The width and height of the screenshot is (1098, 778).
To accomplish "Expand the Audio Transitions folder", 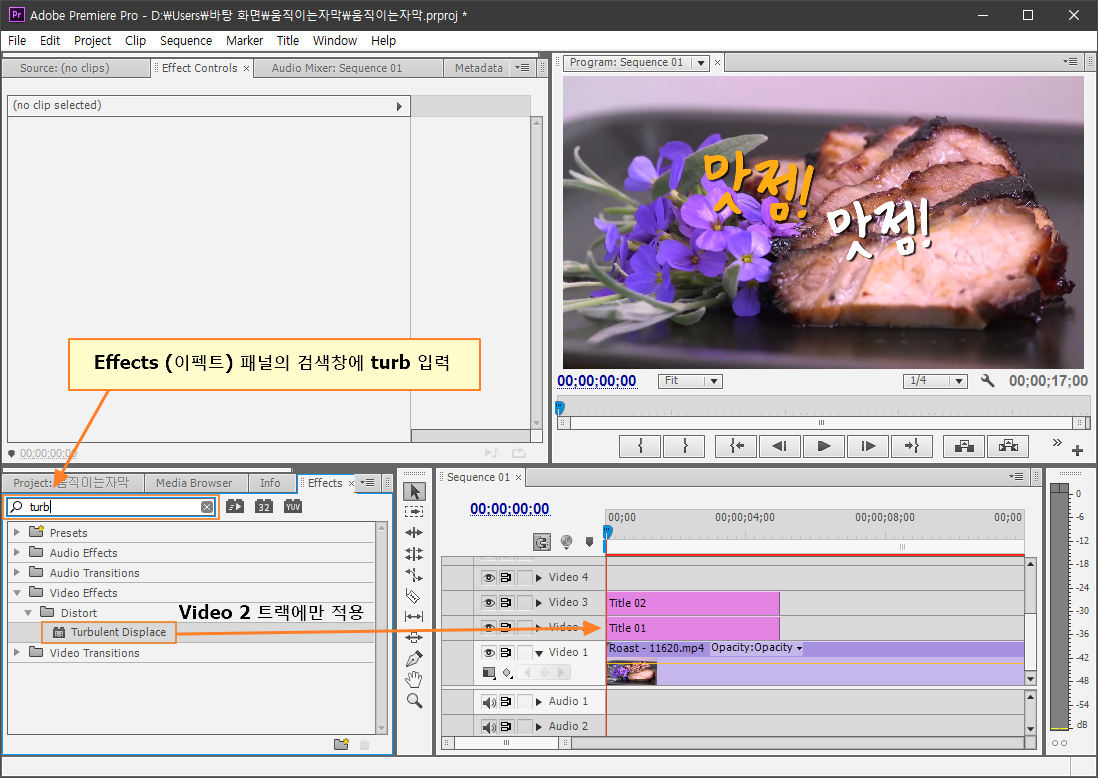I will (x=17, y=573).
